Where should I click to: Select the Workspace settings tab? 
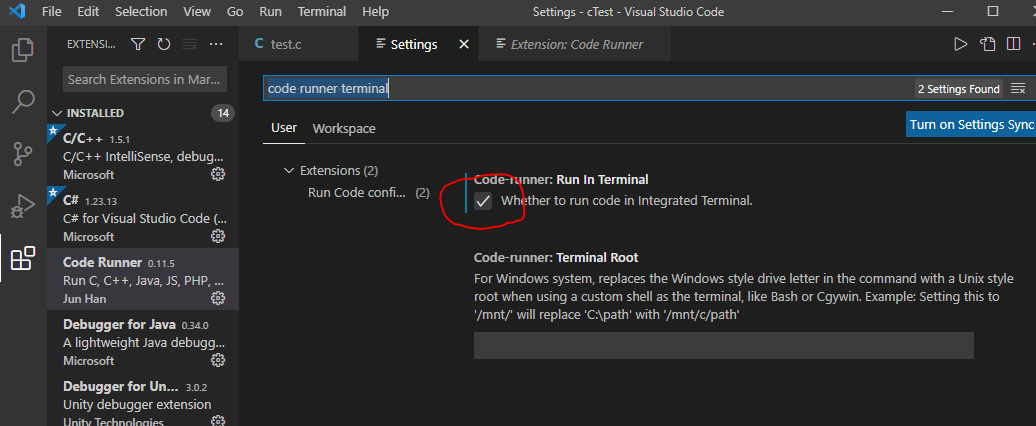pos(344,128)
